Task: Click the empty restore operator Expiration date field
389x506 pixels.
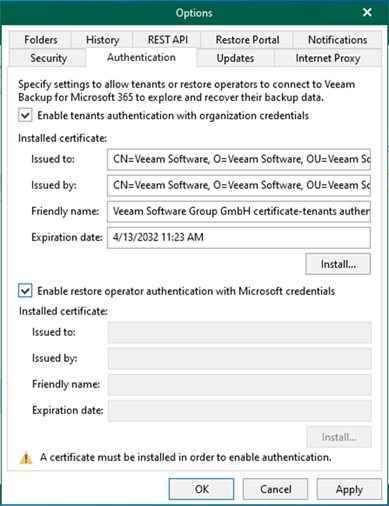Action: pyautogui.click(x=239, y=411)
